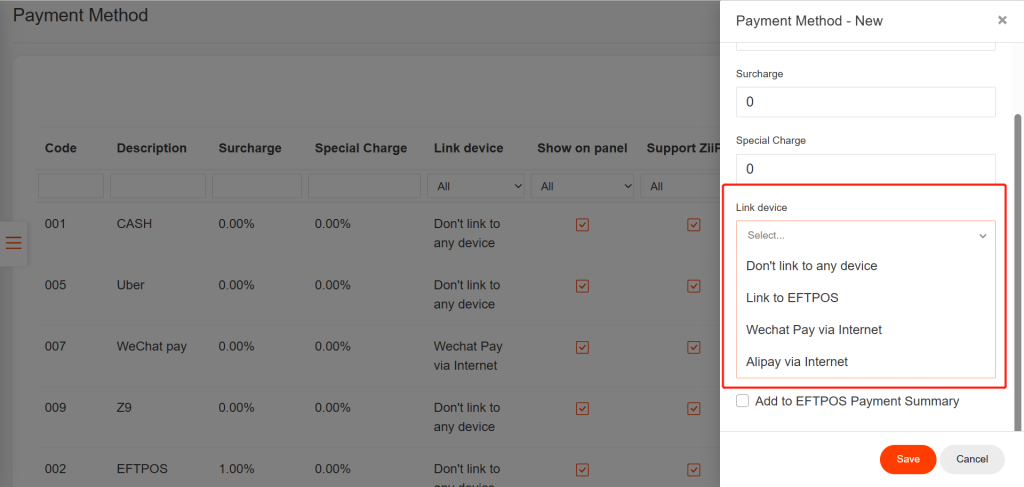1024x487 pixels.
Task: Toggle Show on panel checkbox for WeChat pay
Action: [x=582, y=347]
